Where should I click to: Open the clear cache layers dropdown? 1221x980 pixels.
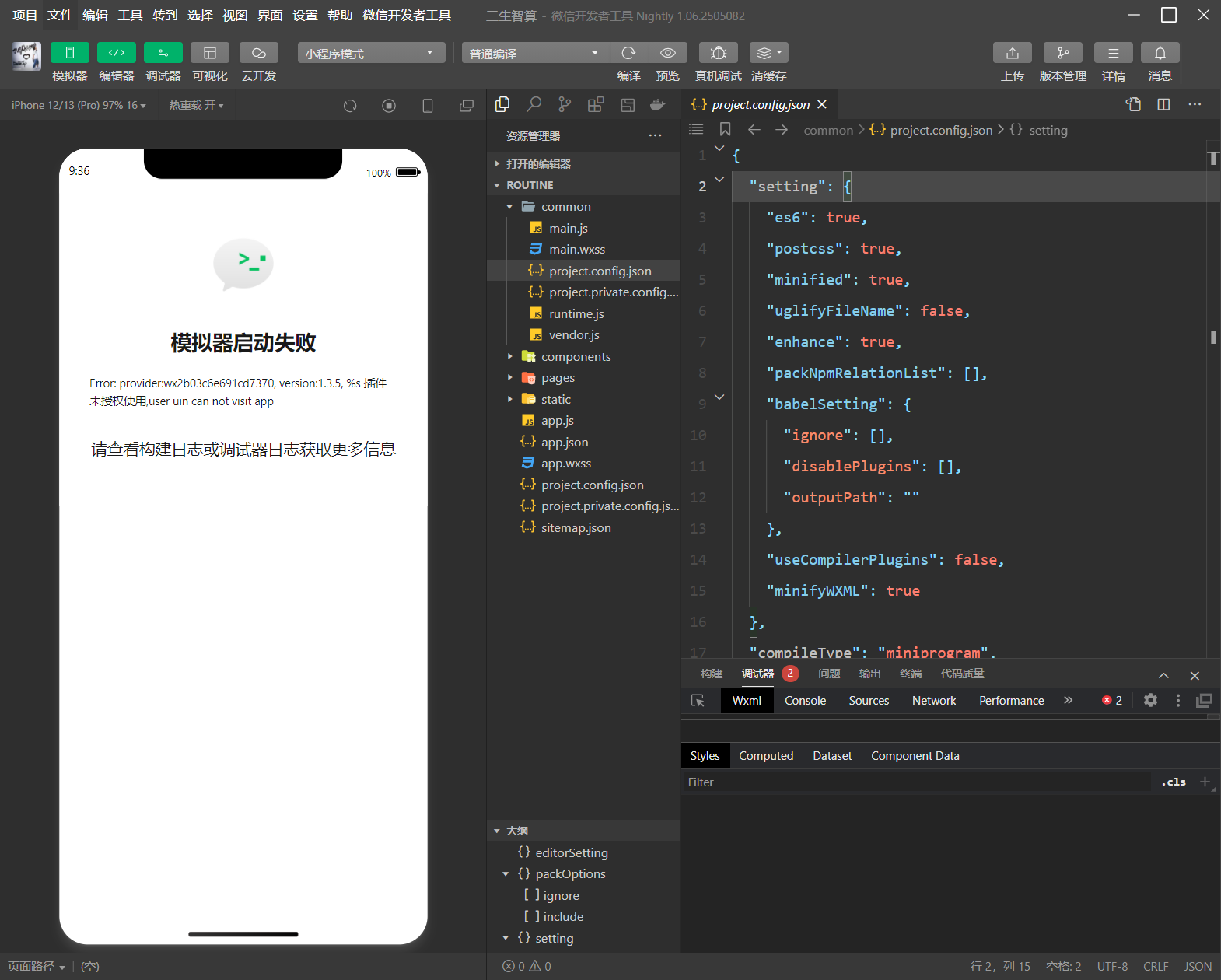769,53
